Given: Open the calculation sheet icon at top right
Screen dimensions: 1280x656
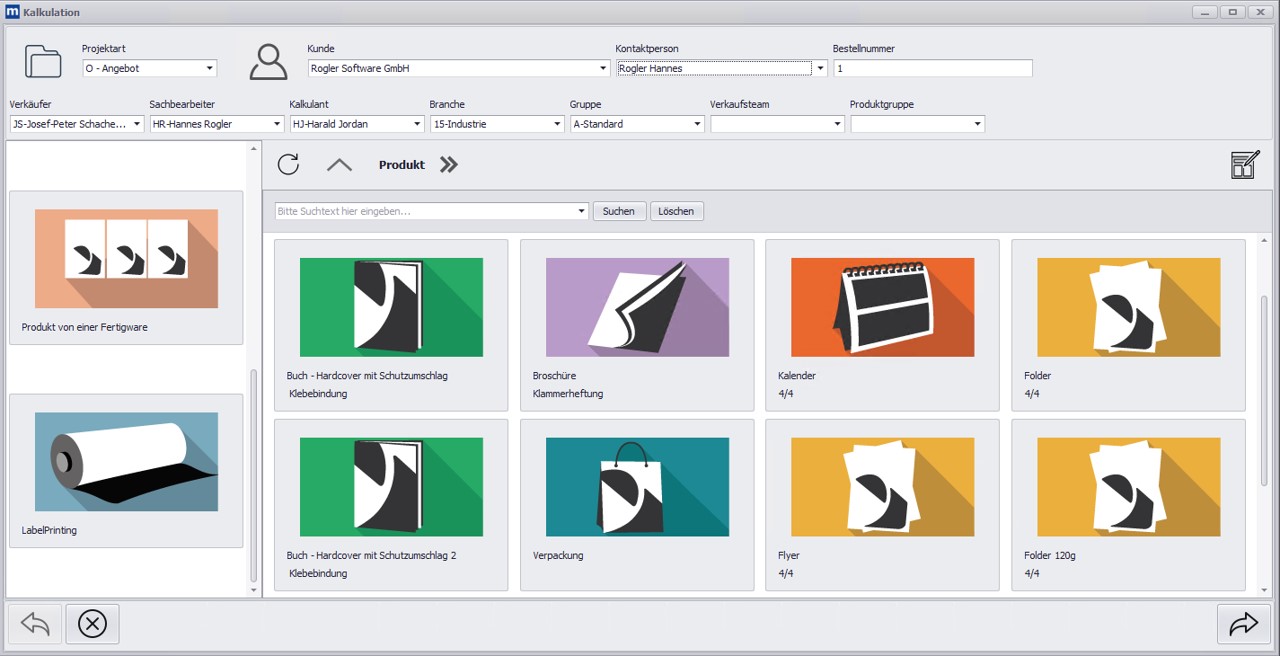Looking at the screenshot, I should click(x=1244, y=164).
